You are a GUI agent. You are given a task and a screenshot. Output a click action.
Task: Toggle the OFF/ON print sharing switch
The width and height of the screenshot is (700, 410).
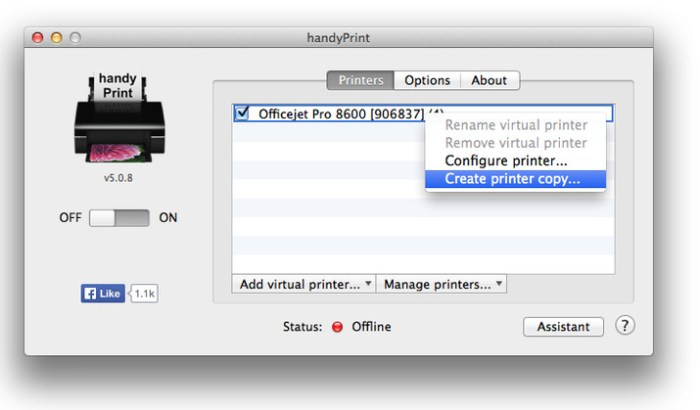click(x=119, y=218)
